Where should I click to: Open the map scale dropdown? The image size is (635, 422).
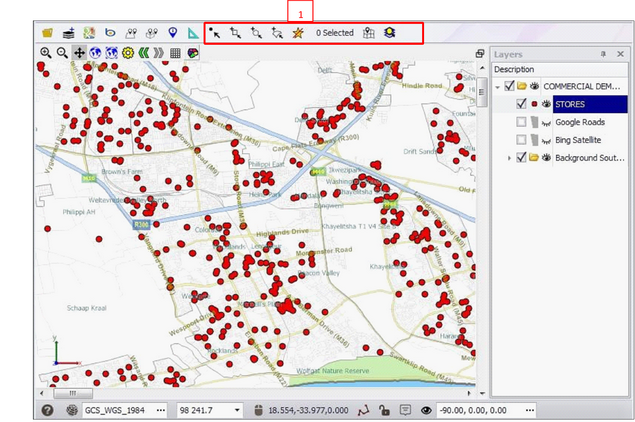237,410
